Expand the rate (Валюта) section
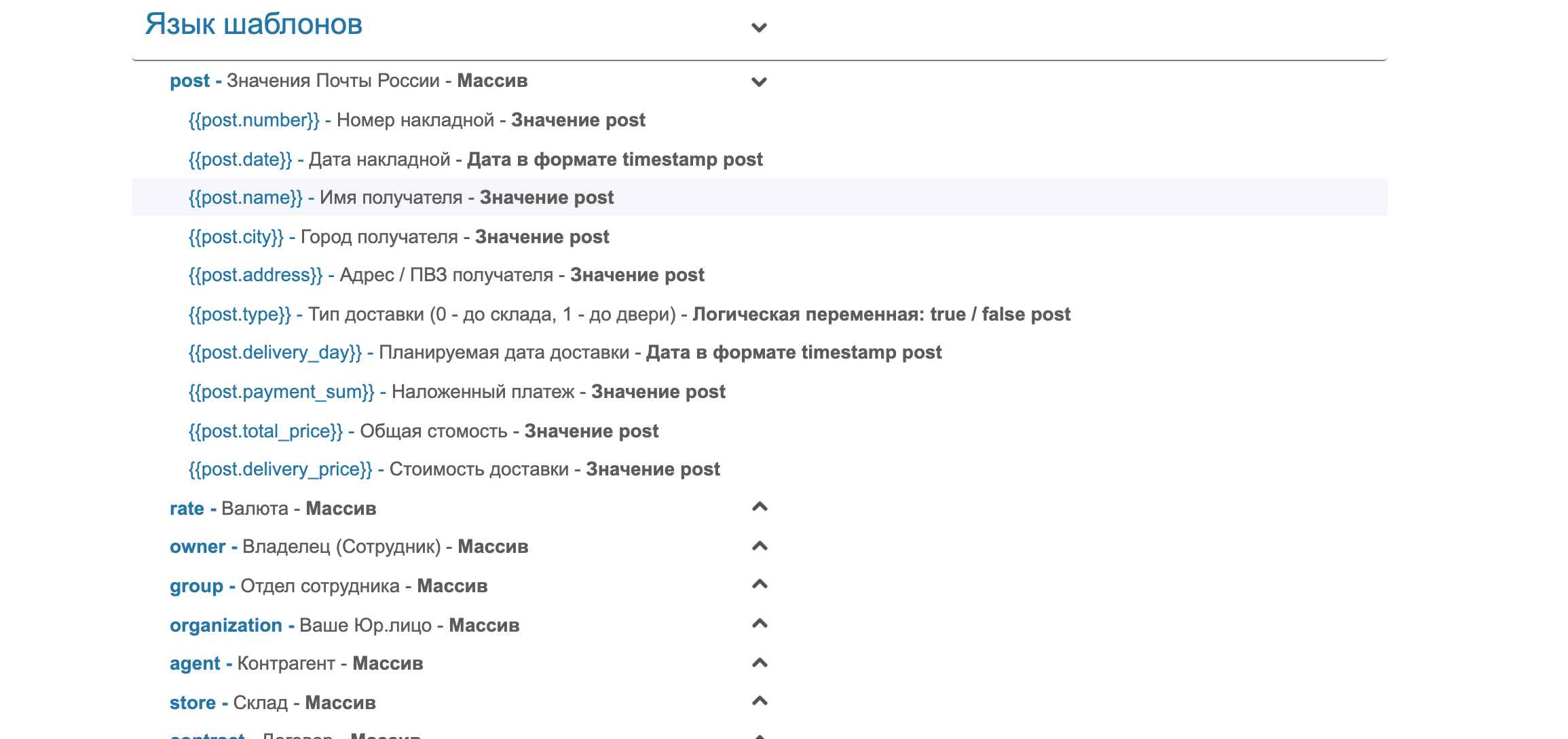Image resolution: width=1568 pixels, height=739 pixels. tap(760, 506)
